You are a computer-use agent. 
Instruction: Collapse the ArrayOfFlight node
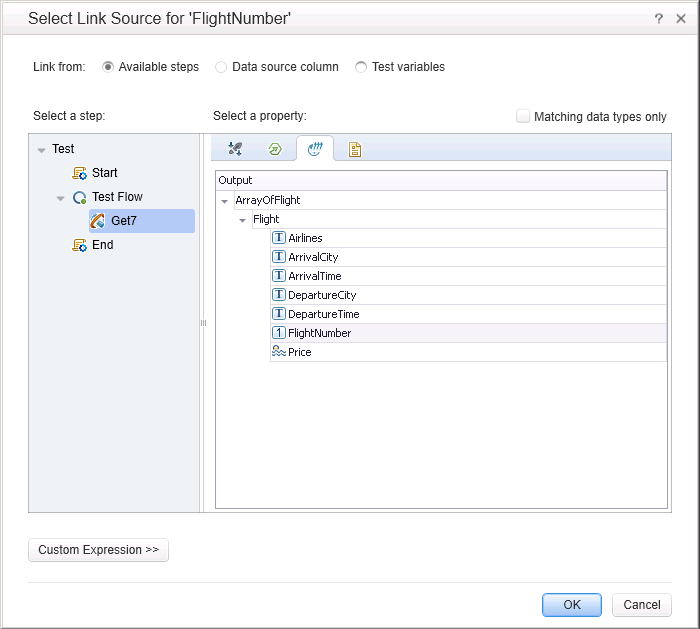pyautogui.click(x=224, y=200)
